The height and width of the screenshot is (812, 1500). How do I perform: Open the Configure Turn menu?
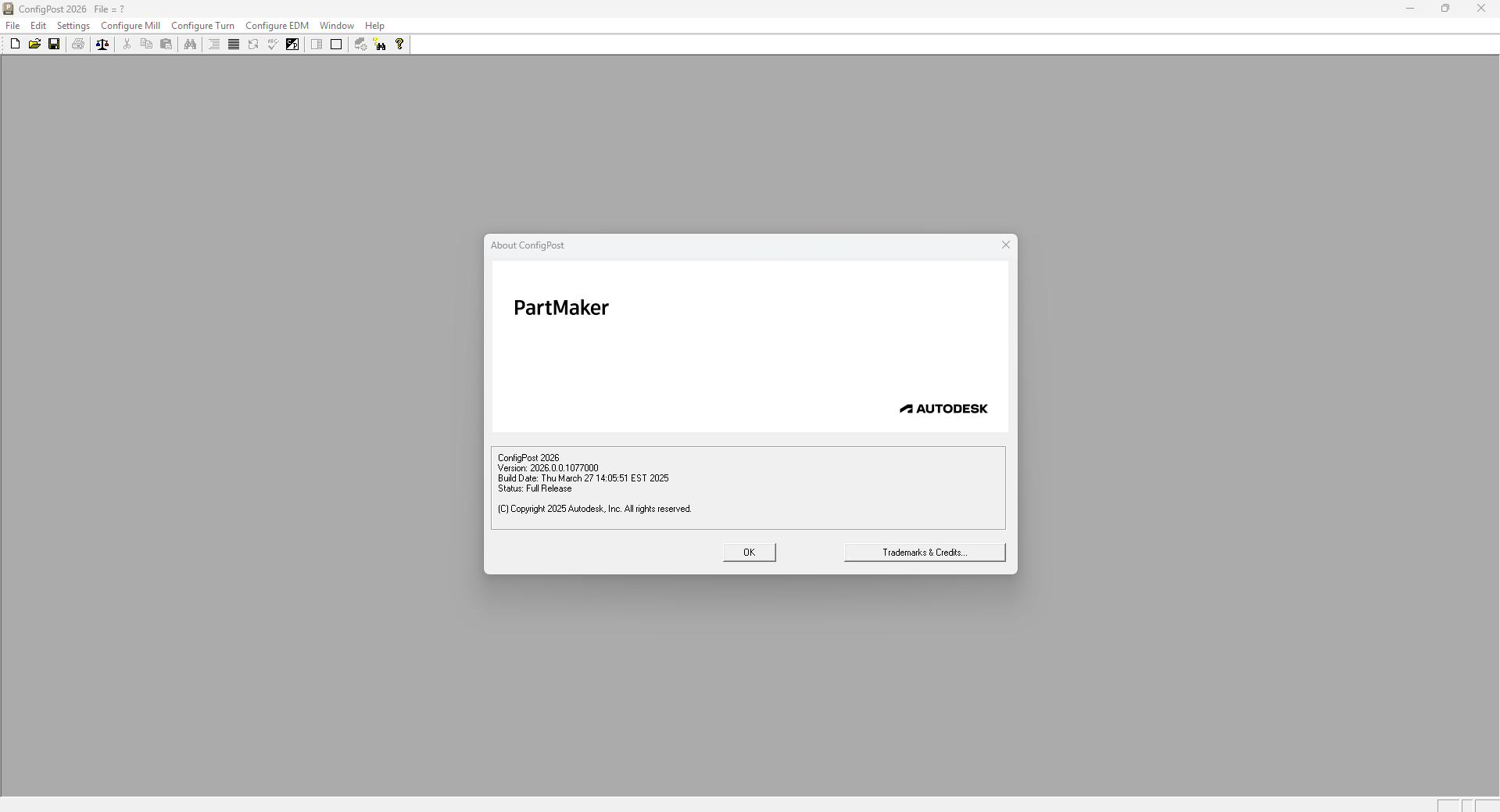click(203, 26)
